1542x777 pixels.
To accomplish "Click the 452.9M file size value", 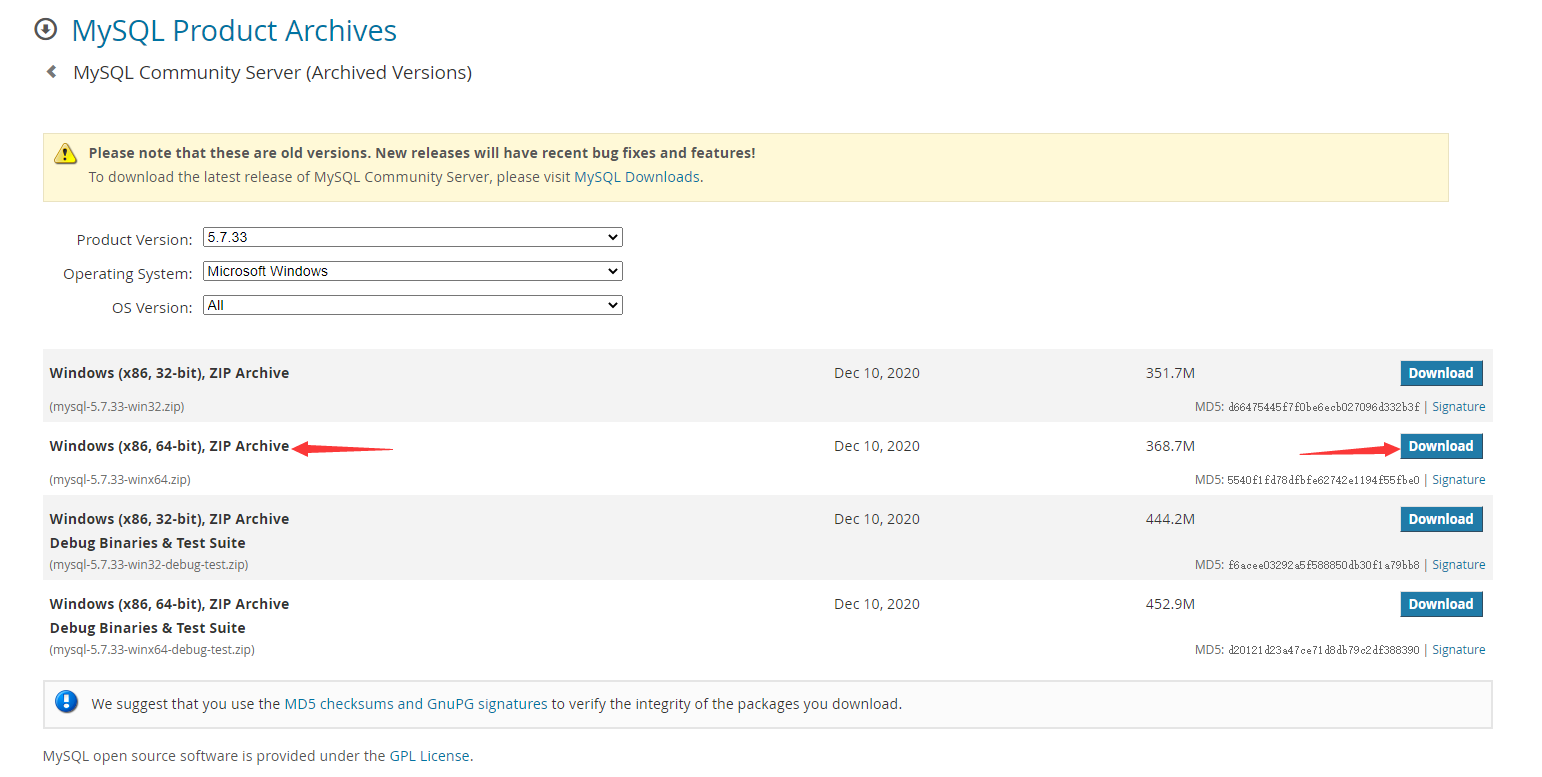I will [1170, 604].
